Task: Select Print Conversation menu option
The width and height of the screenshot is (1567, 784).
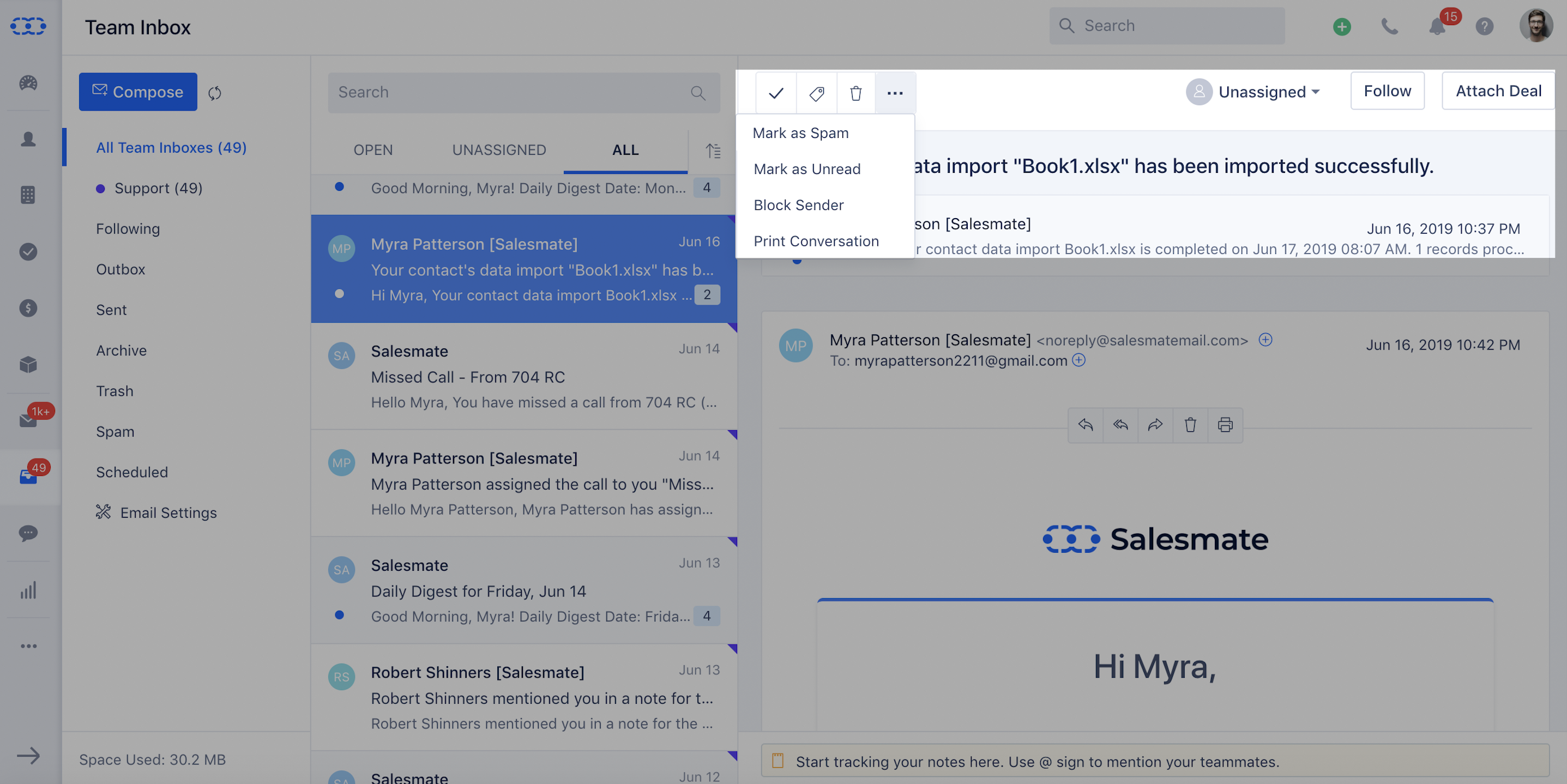Action: pyautogui.click(x=825, y=241)
